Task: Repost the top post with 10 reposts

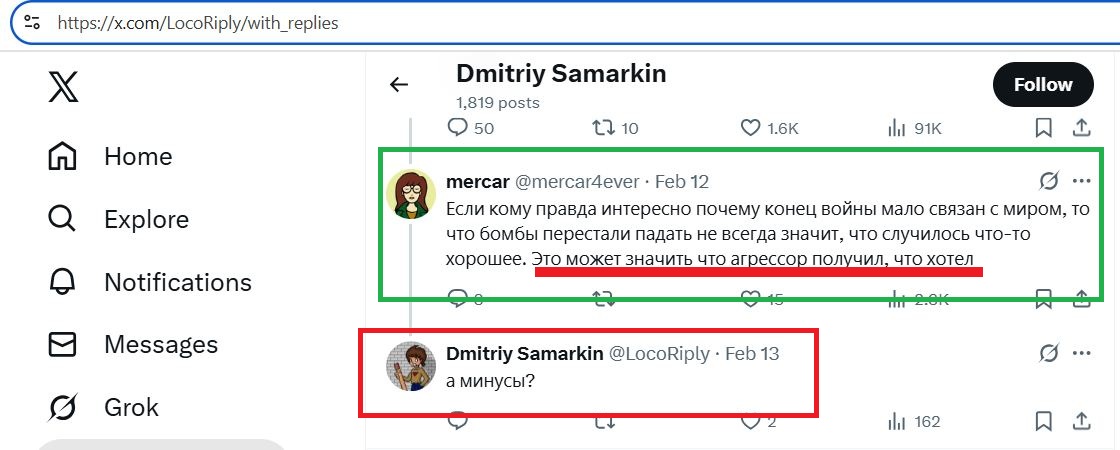Action: click(x=605, y=128)
